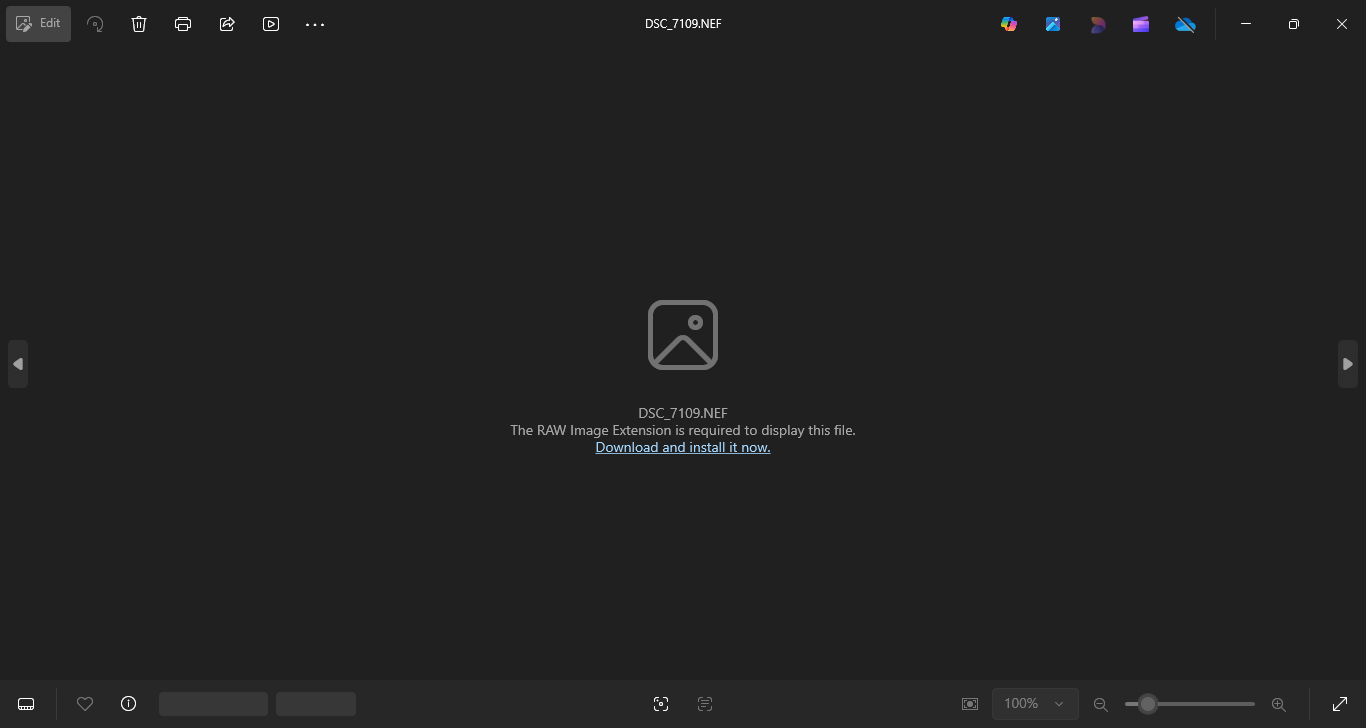This screenshot has width=1366, height=728.
Task: Delete the DSC_7109.NEF photo with trash icon
Action: (139, 24)
